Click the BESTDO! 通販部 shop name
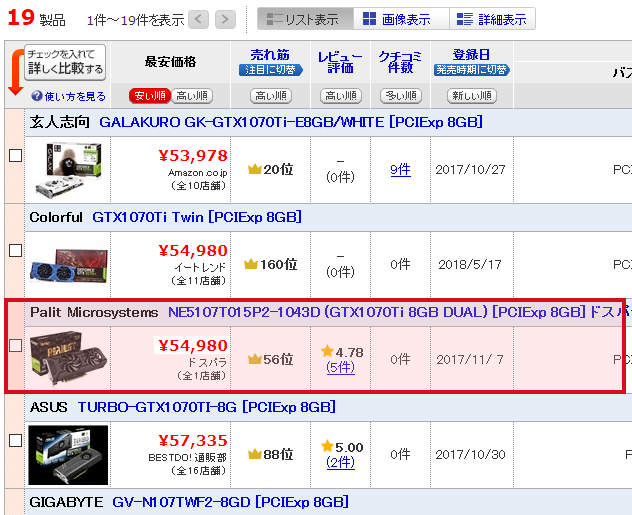 tap(188, 458)
